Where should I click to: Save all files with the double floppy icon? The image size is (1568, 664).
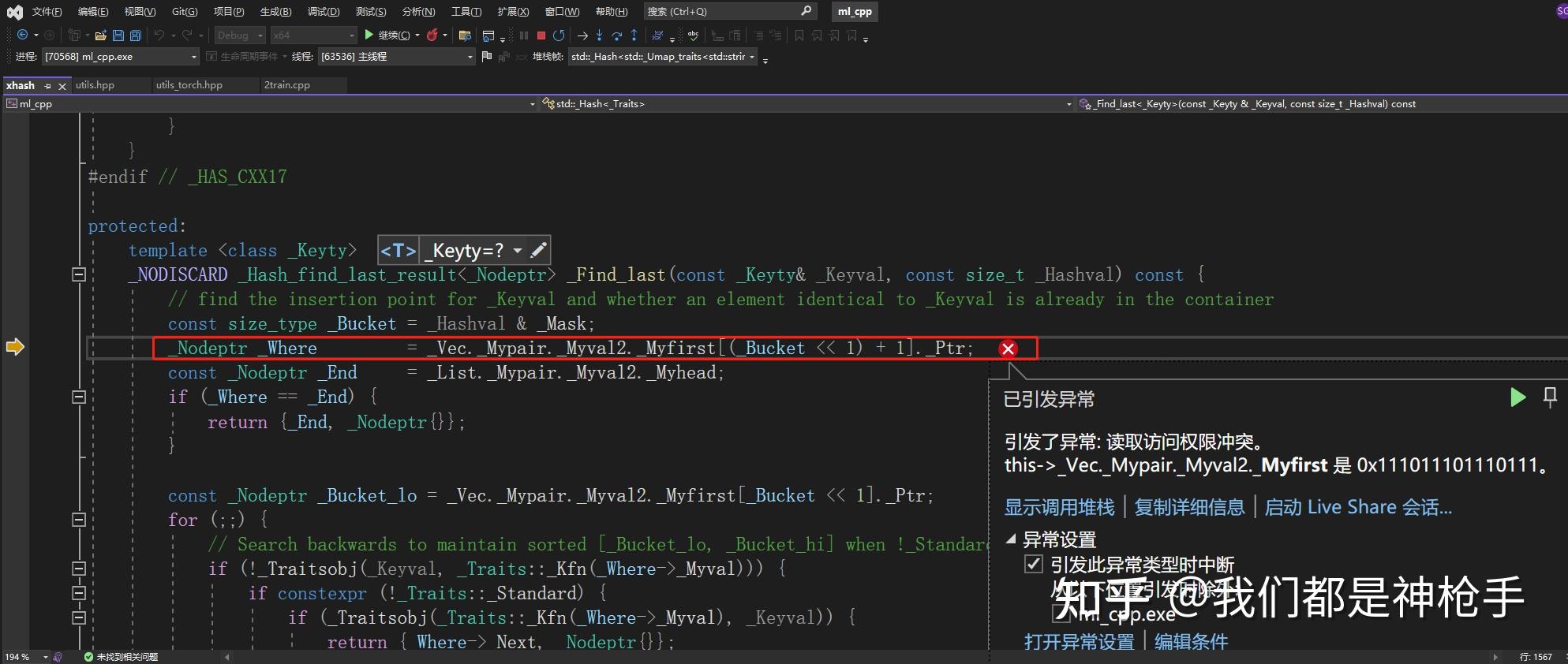136,35
